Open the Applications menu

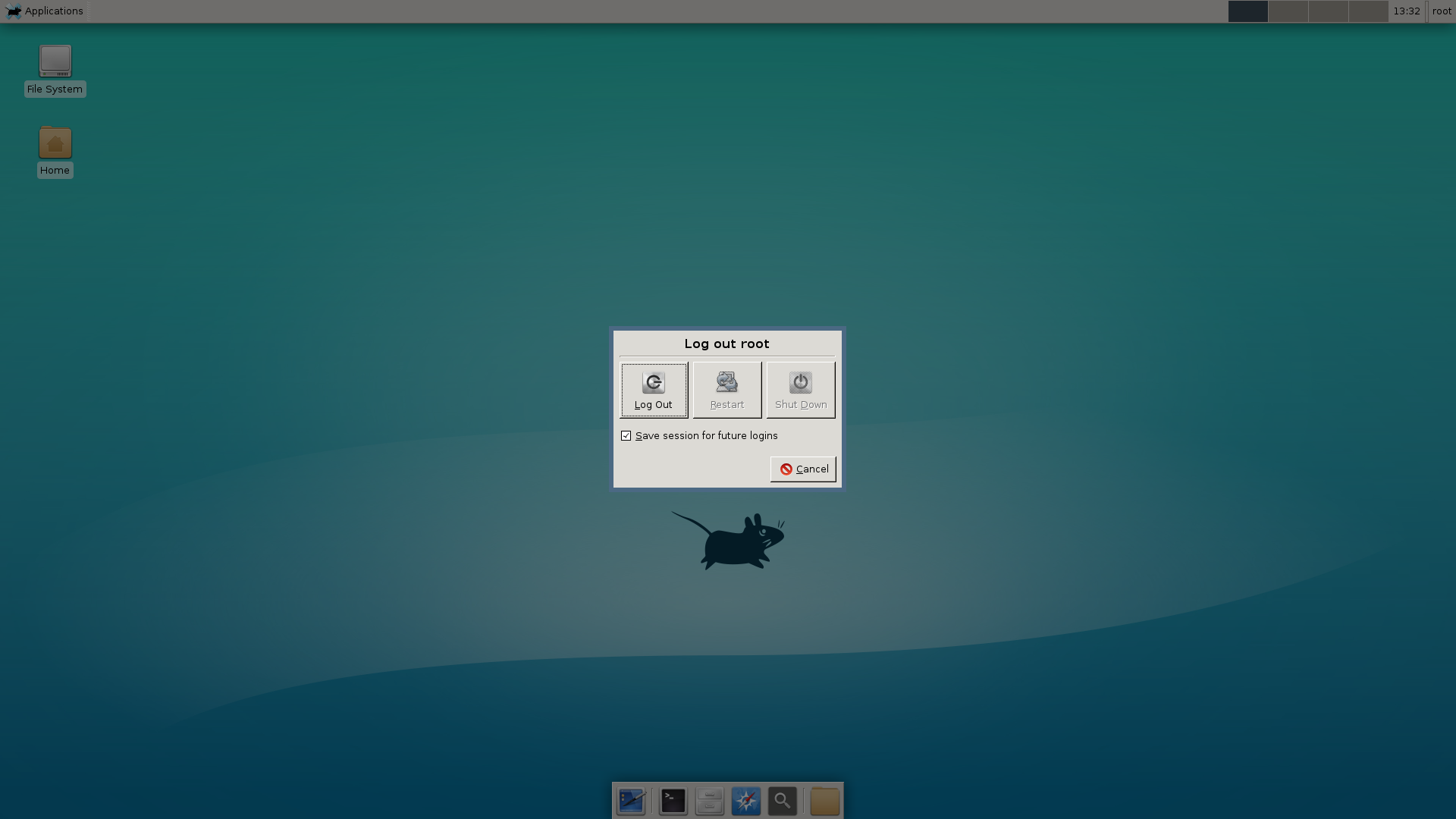tap(45, 11)
